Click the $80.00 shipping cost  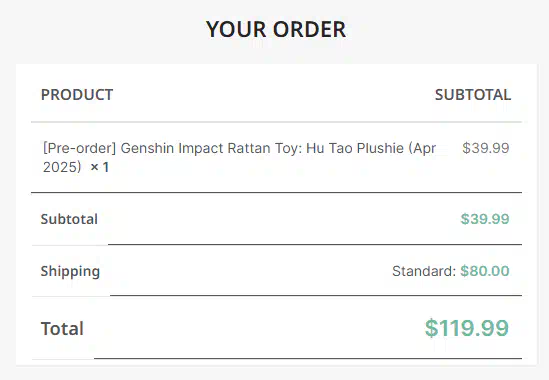(x=485, y=271)
